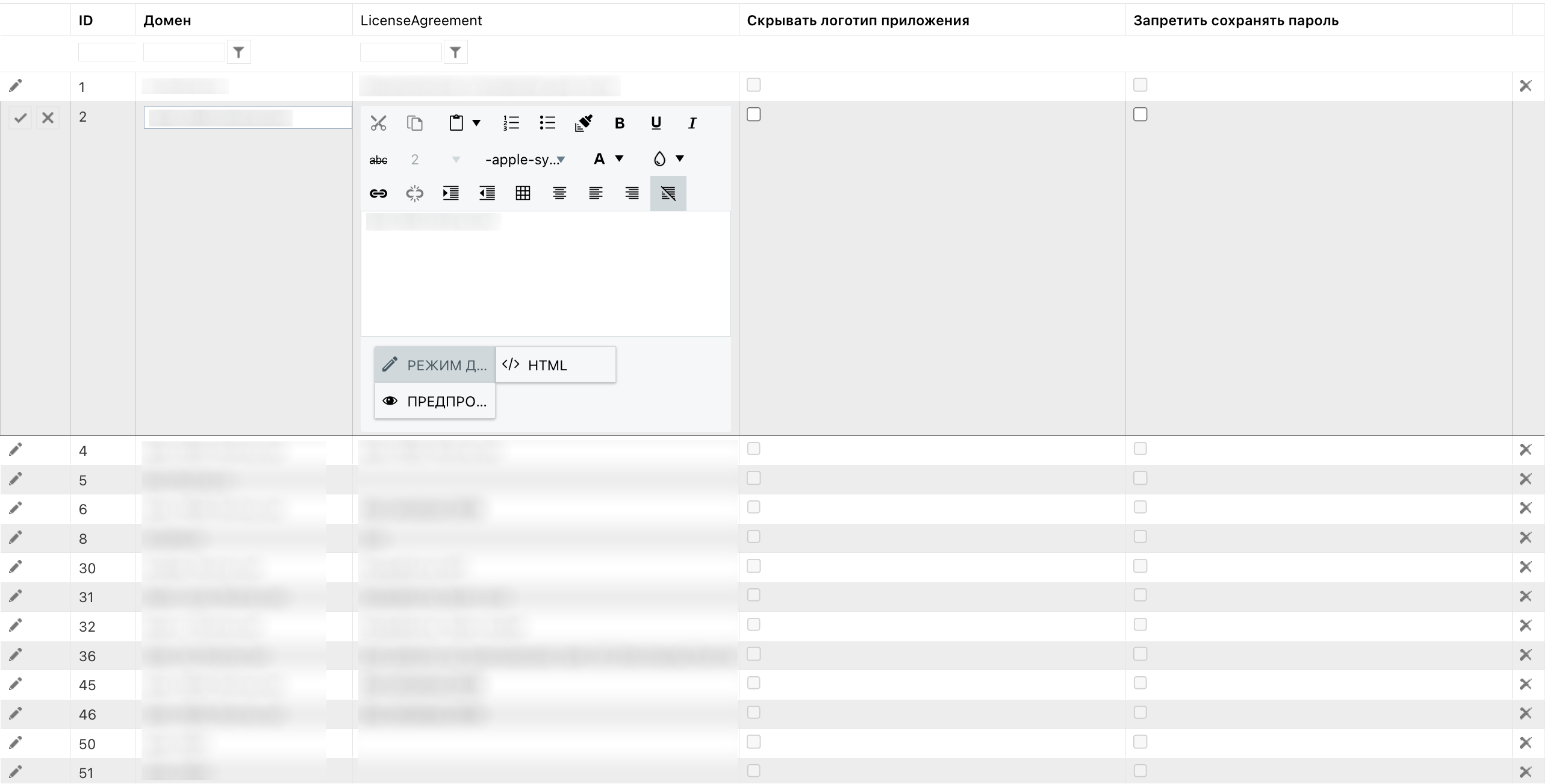Check forbid saving password checkbox in row 2
This screenshot has height=784, width=1559.
(1141, 114)
